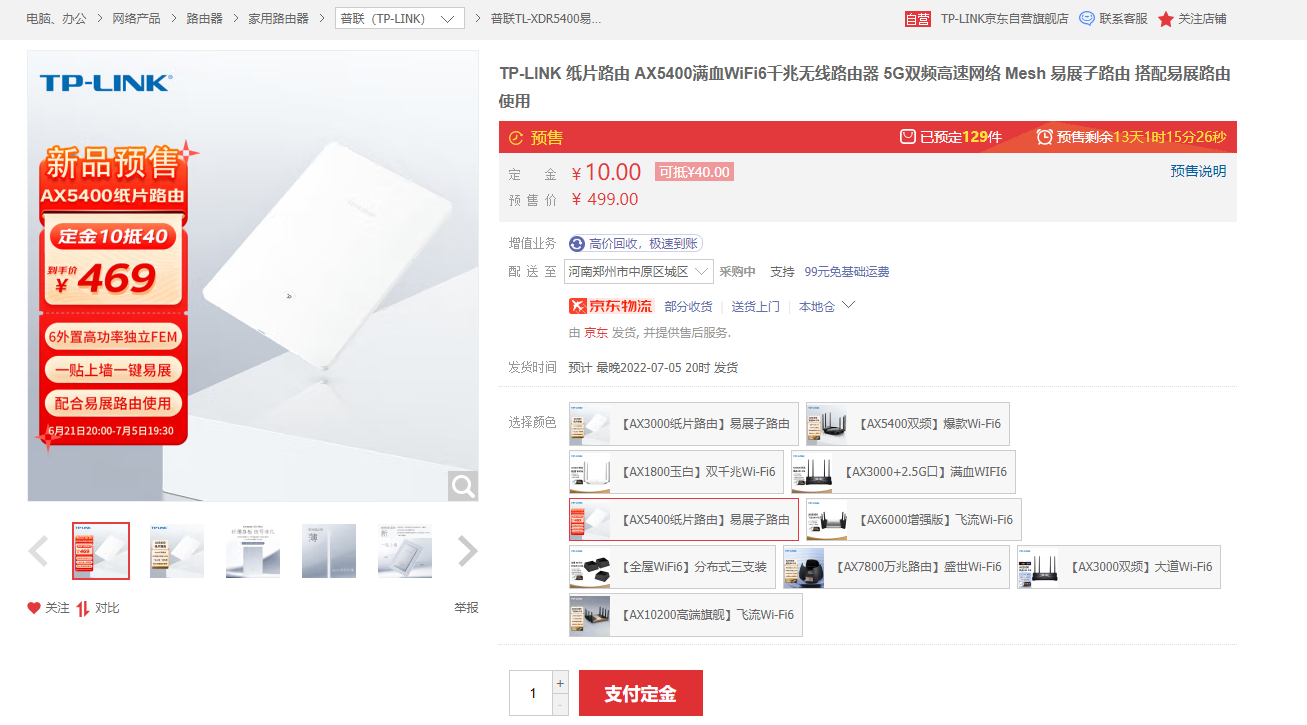Click 网络产品 breadcrumb
Screen dimensions: 1307x725
click(136, 19)
